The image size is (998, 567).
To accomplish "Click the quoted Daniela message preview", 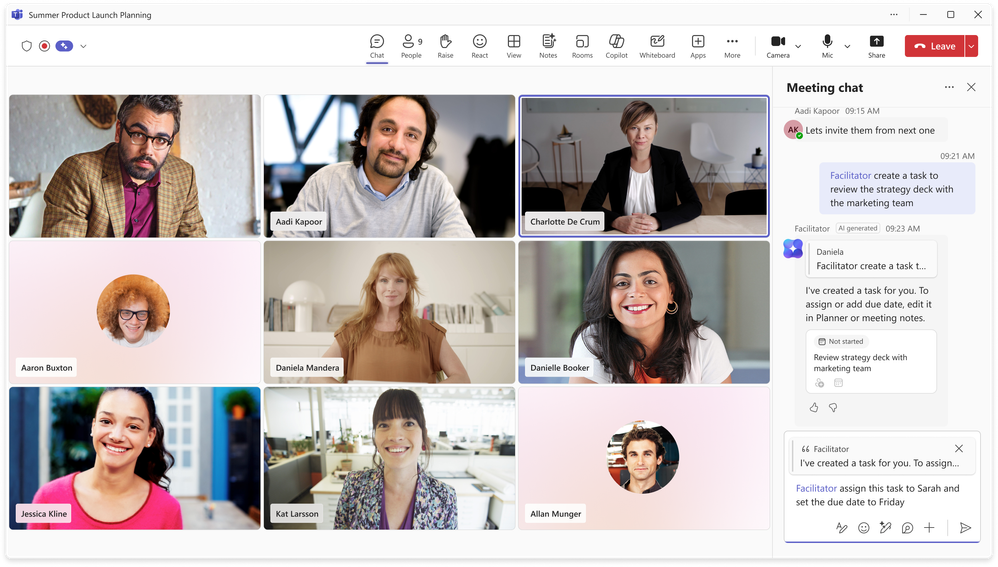I will (871, 259).
